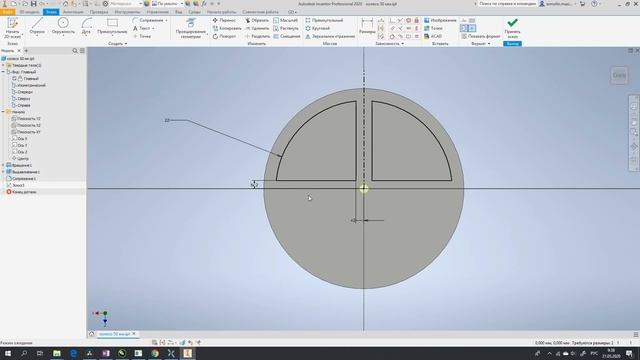Select the Arc (Дуга) sketch tool
The image size is (640, 360).
[x=86, y=26]
